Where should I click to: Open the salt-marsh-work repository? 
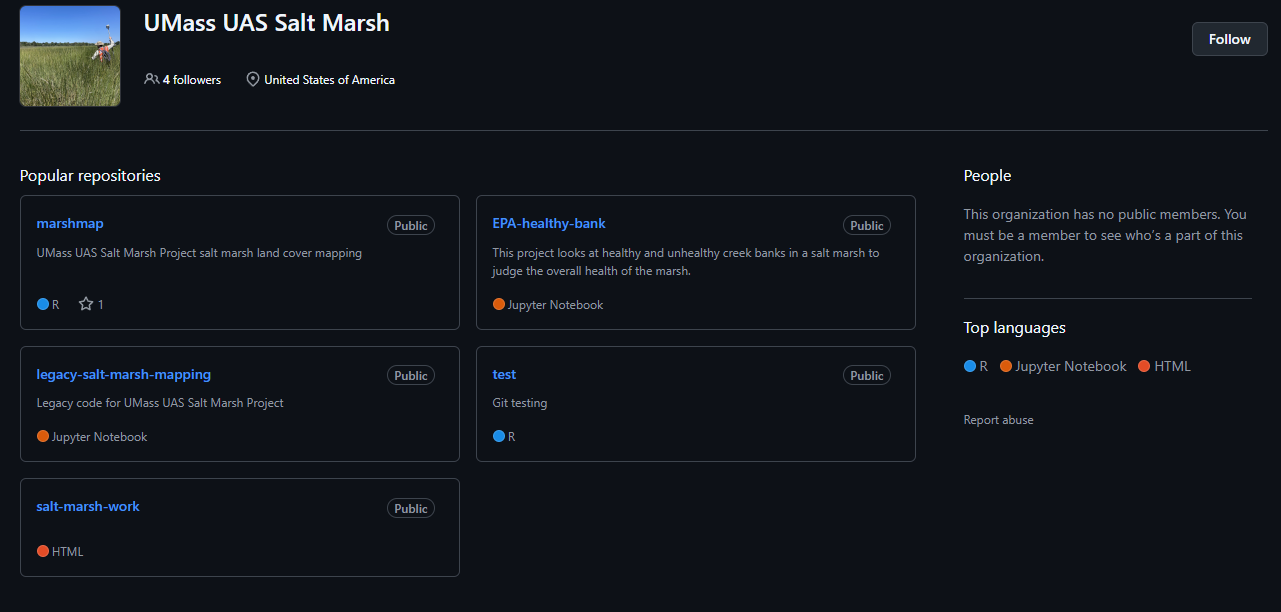[88, 506]
